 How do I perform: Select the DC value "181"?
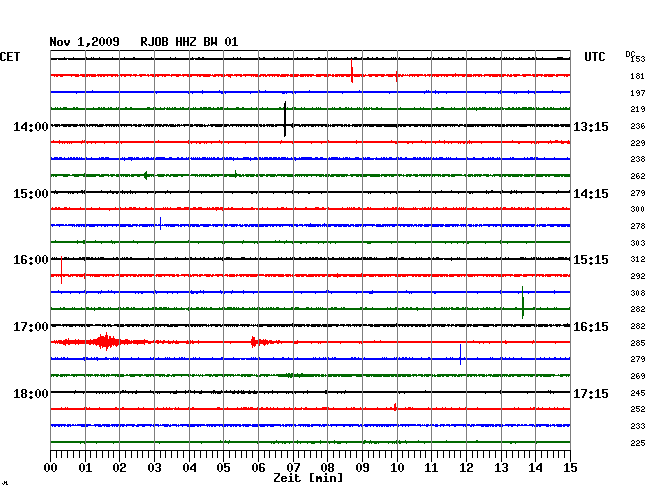tap(638, 76)
